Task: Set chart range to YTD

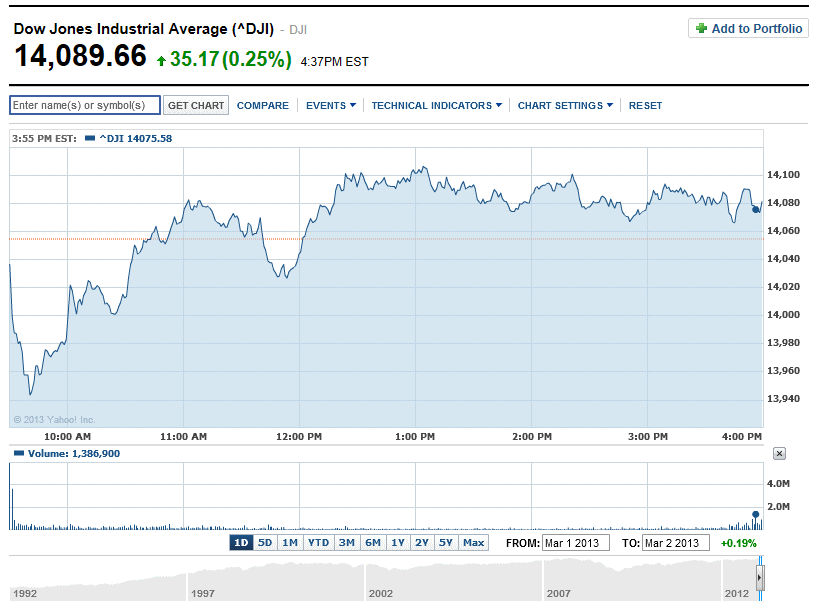Action: pos(318,543)
